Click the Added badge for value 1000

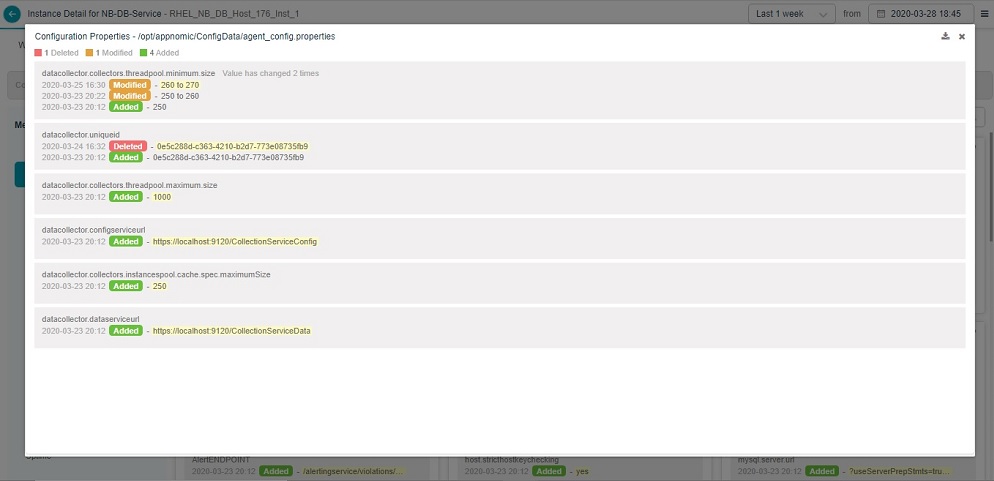coord(126,197)
